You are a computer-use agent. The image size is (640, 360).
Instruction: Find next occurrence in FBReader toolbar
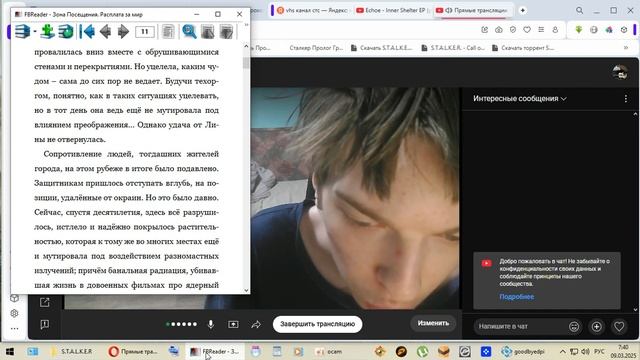pos(226,31)
